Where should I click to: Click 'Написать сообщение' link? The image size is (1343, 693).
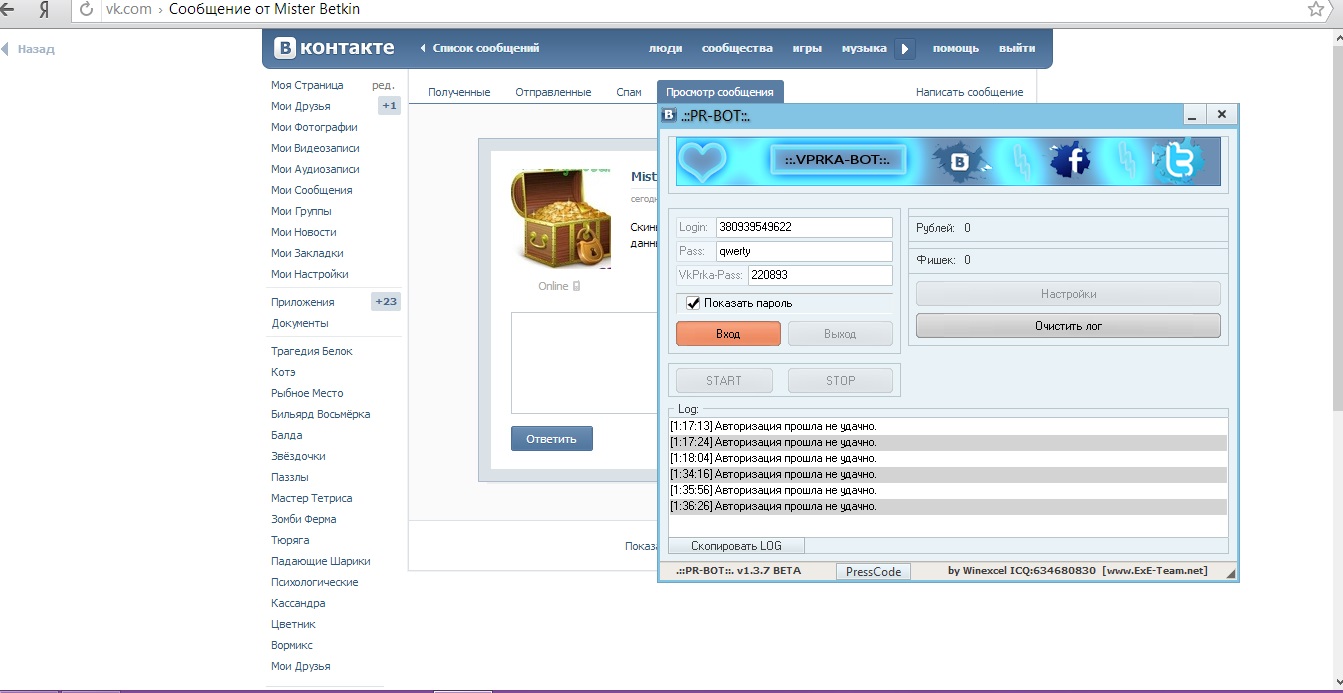point(970,92)
